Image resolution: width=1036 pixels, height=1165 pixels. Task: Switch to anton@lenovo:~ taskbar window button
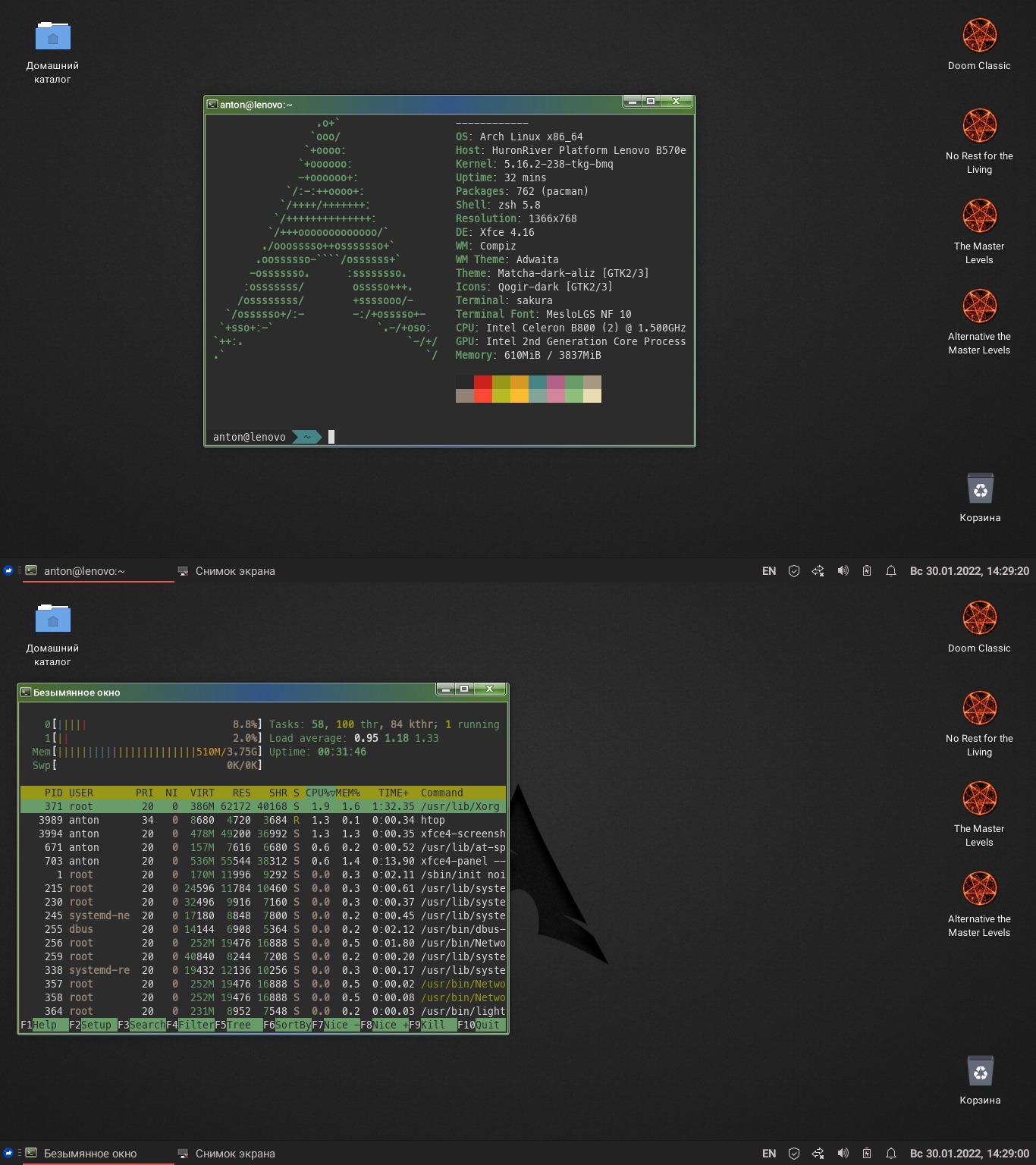[x=99, y=571]
